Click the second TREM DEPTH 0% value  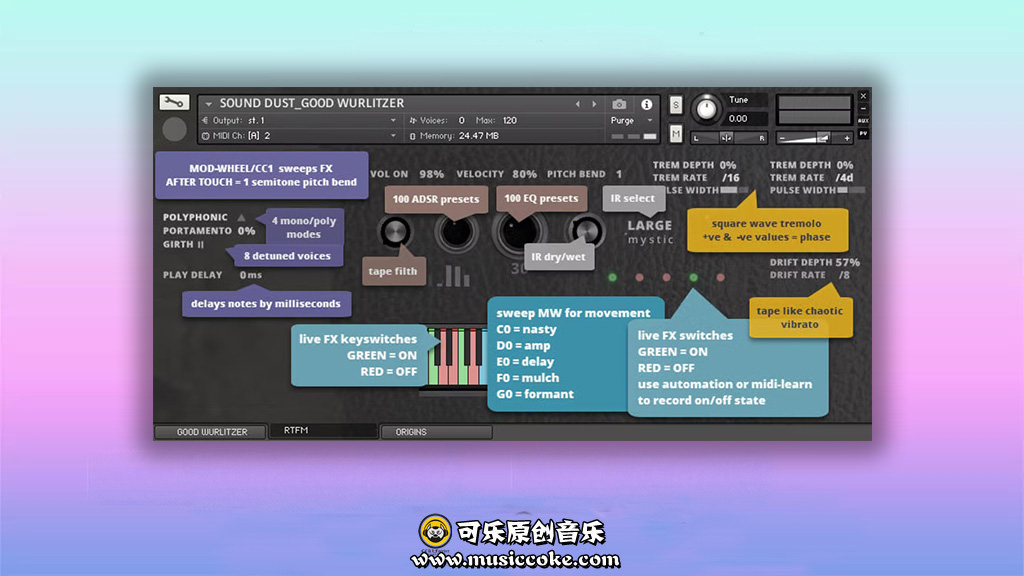844,165
